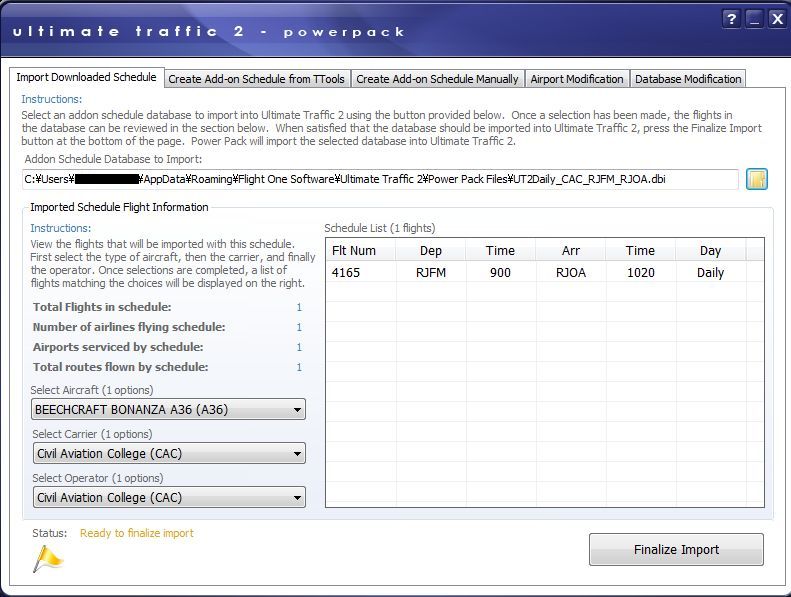Image resolution: width=791 pixels, height=597 pixels.
Task: Select the RJFM departure cell
Action: tap(431, 273)
